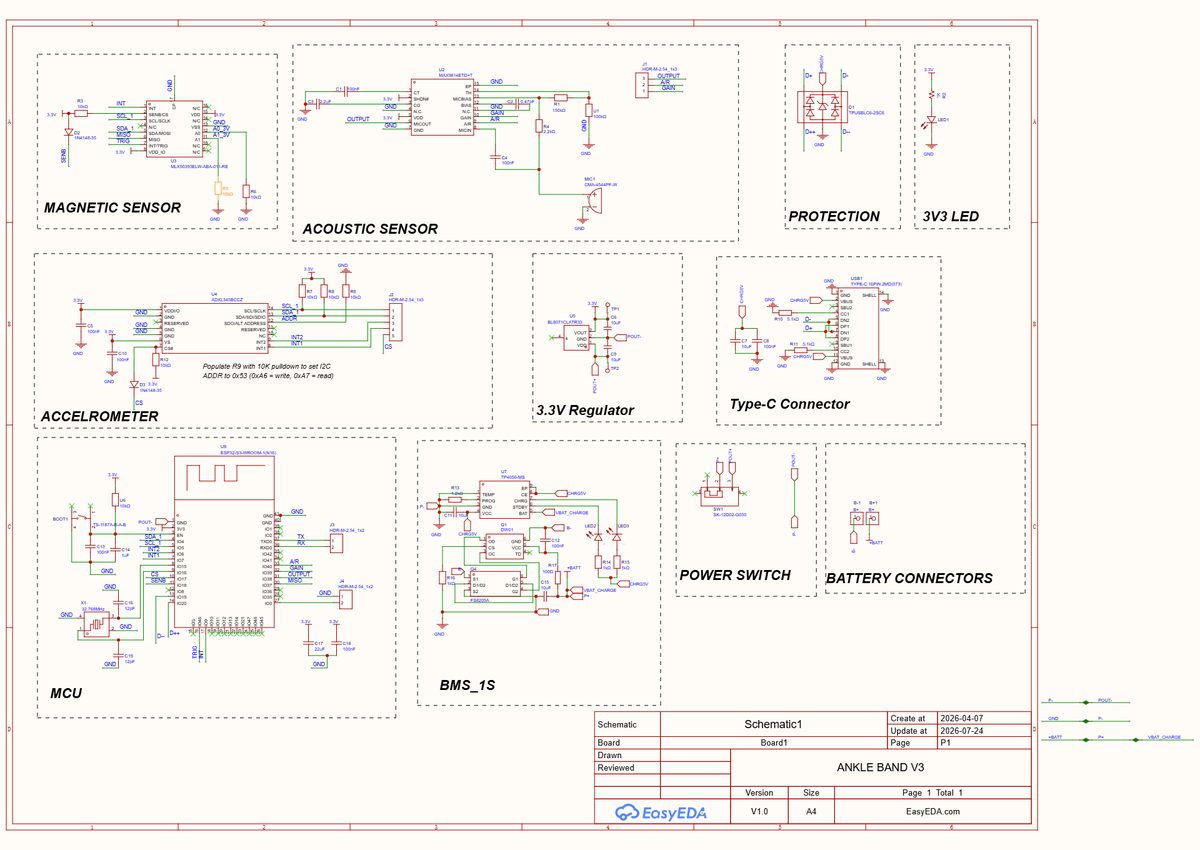Click the PROTECTION block title
The image size is (1200, 850).
pos(834,216)
